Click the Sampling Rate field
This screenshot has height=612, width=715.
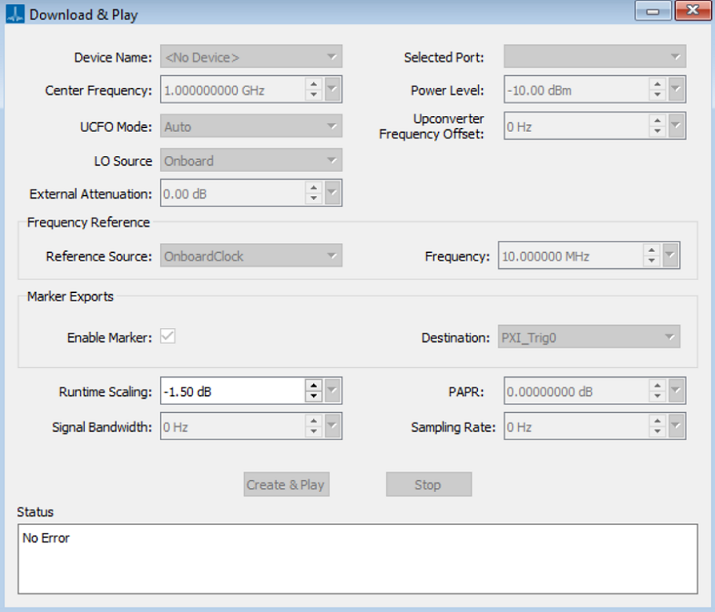point(577,426)
